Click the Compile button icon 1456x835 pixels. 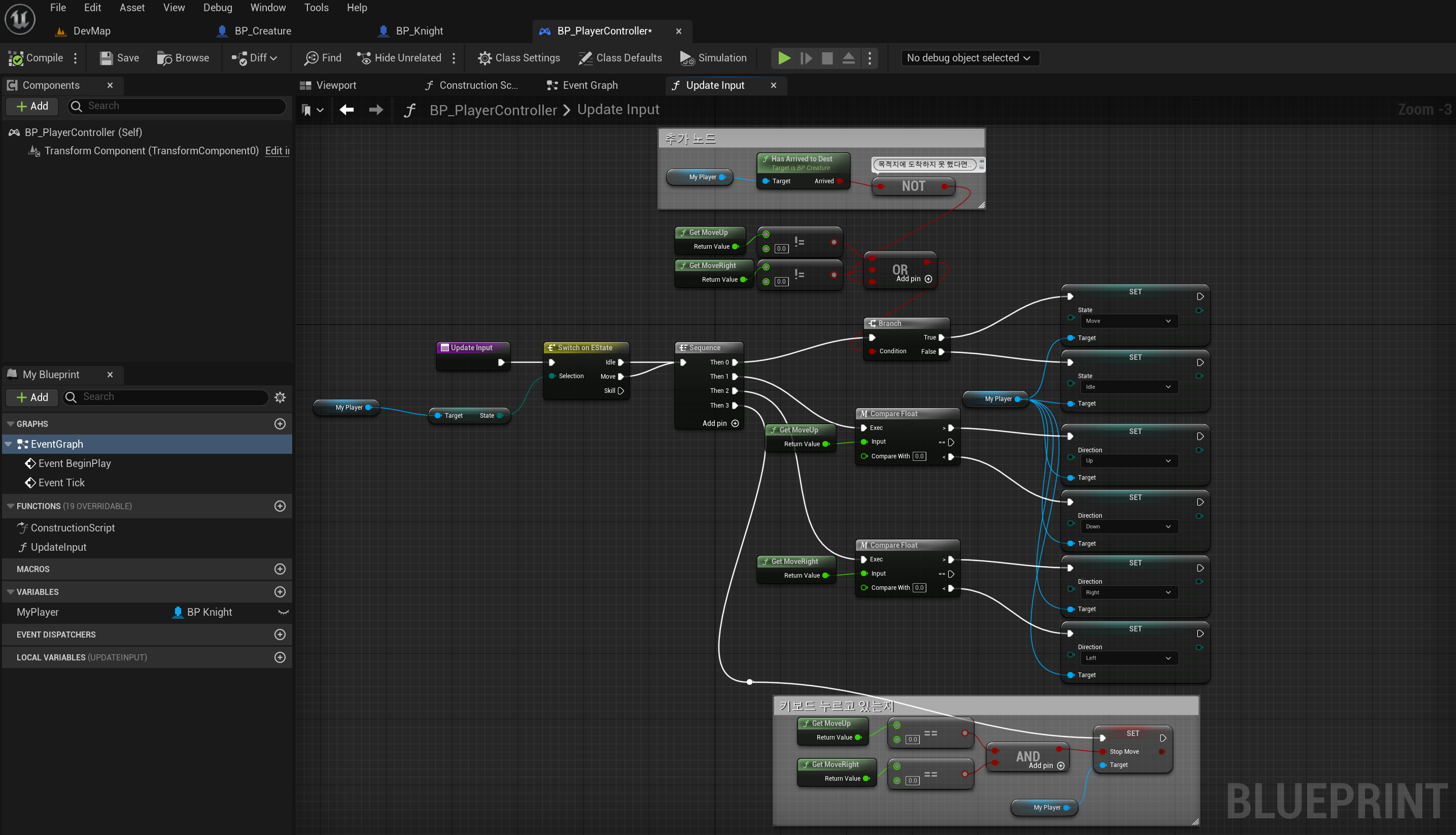pos(16,58)
